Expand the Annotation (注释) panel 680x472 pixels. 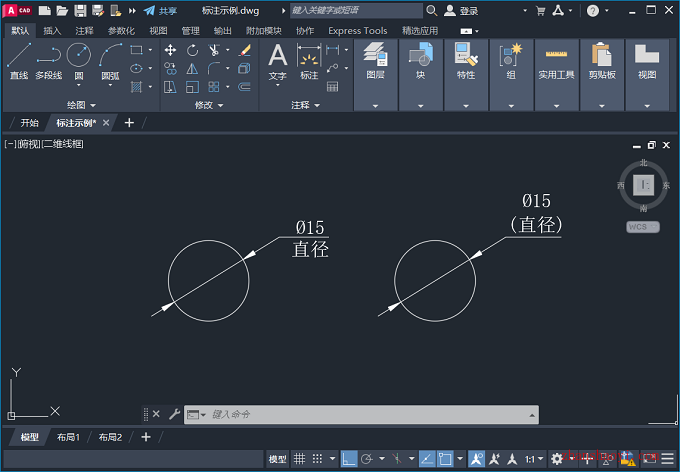(306, 105)
